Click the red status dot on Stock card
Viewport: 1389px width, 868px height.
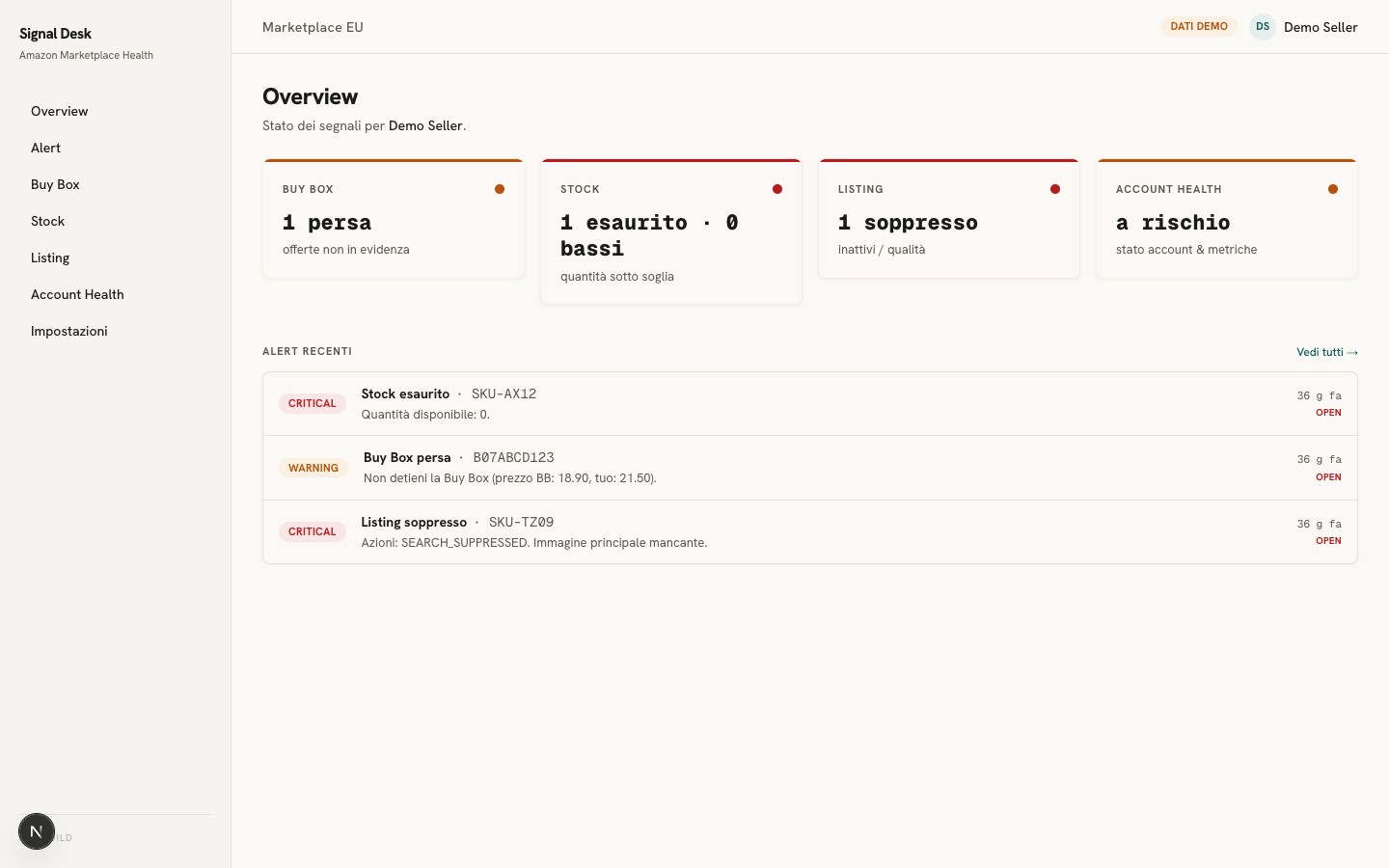pyautogui.click(x=777, y=189)
